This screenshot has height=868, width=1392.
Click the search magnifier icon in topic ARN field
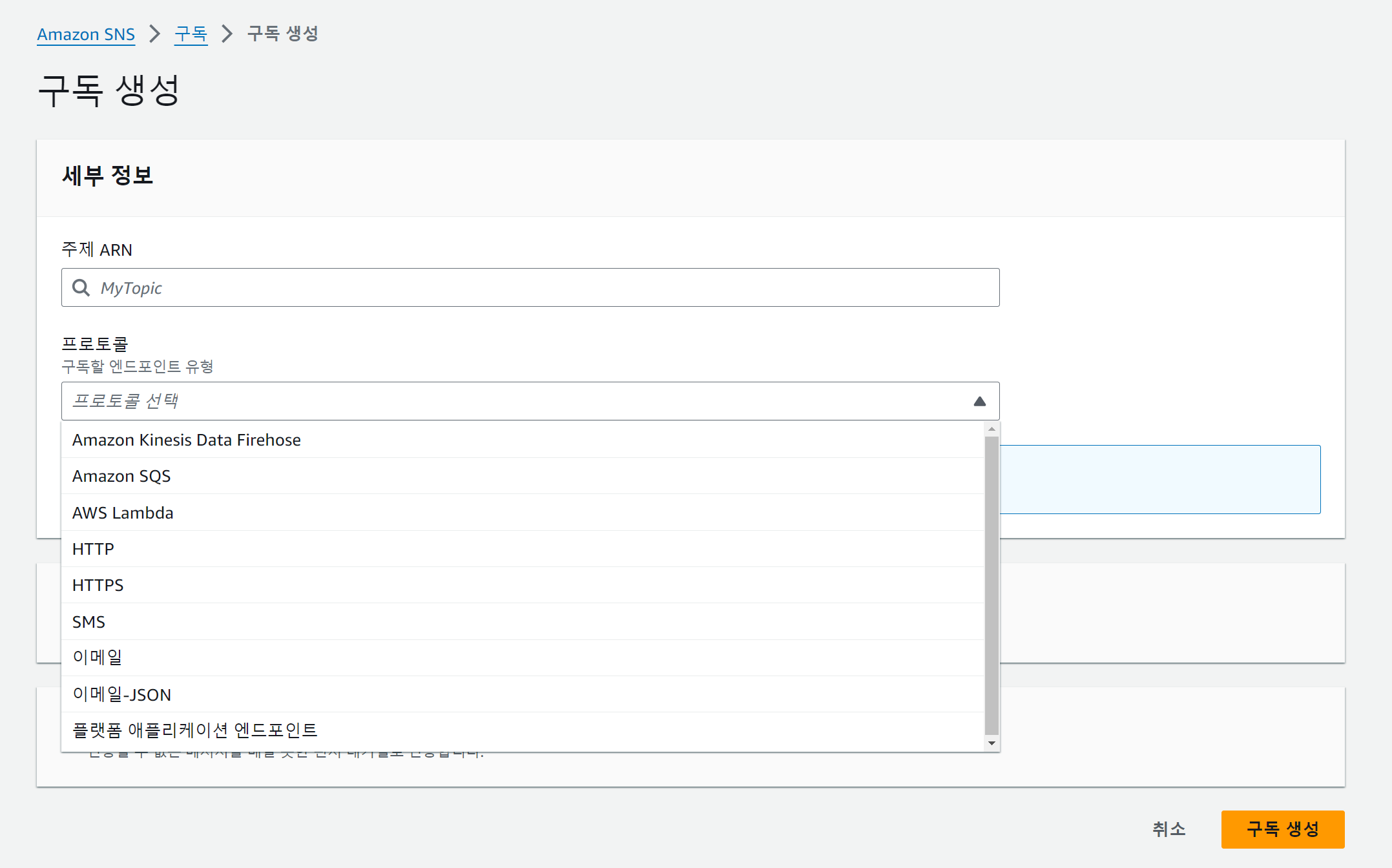[81, 287]
